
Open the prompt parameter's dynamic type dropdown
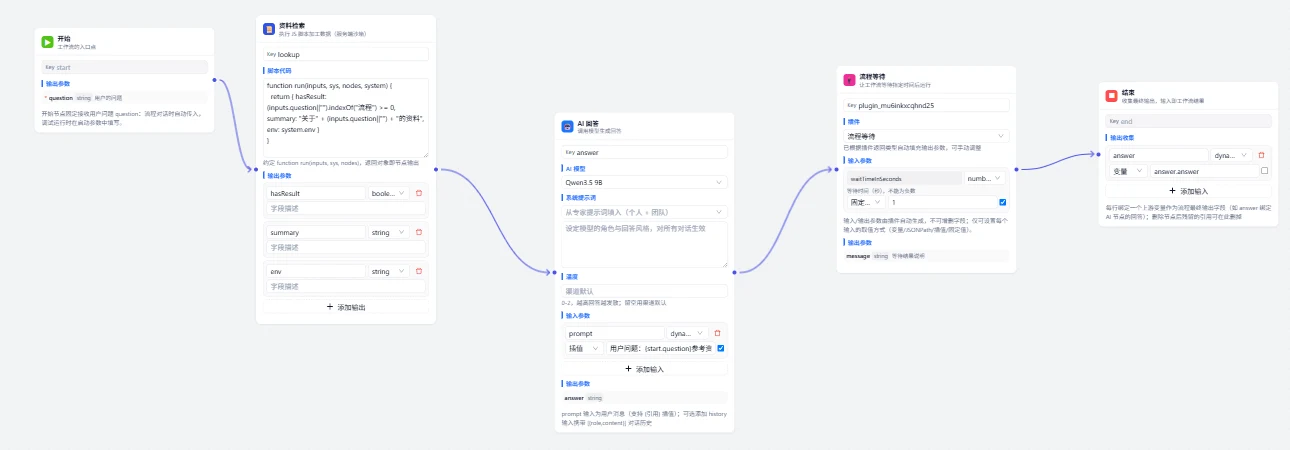[x=688, y=333]
